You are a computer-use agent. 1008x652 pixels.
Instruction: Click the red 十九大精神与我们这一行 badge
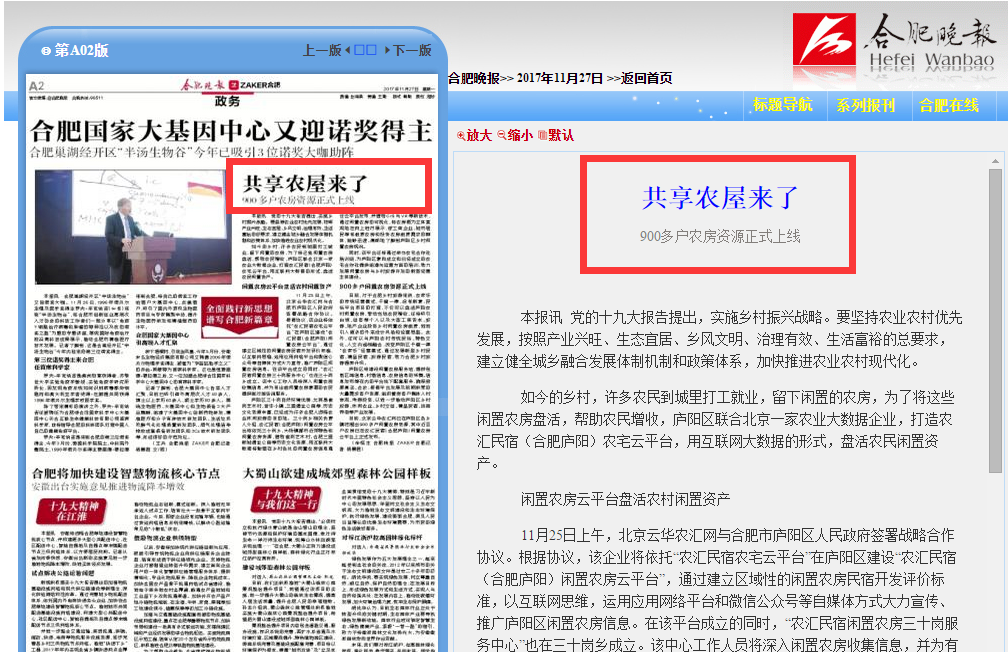(x=285, y=500)
